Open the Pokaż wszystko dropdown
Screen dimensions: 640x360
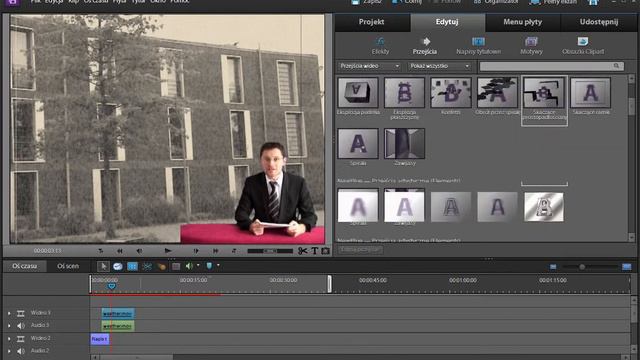pos(440,66)
